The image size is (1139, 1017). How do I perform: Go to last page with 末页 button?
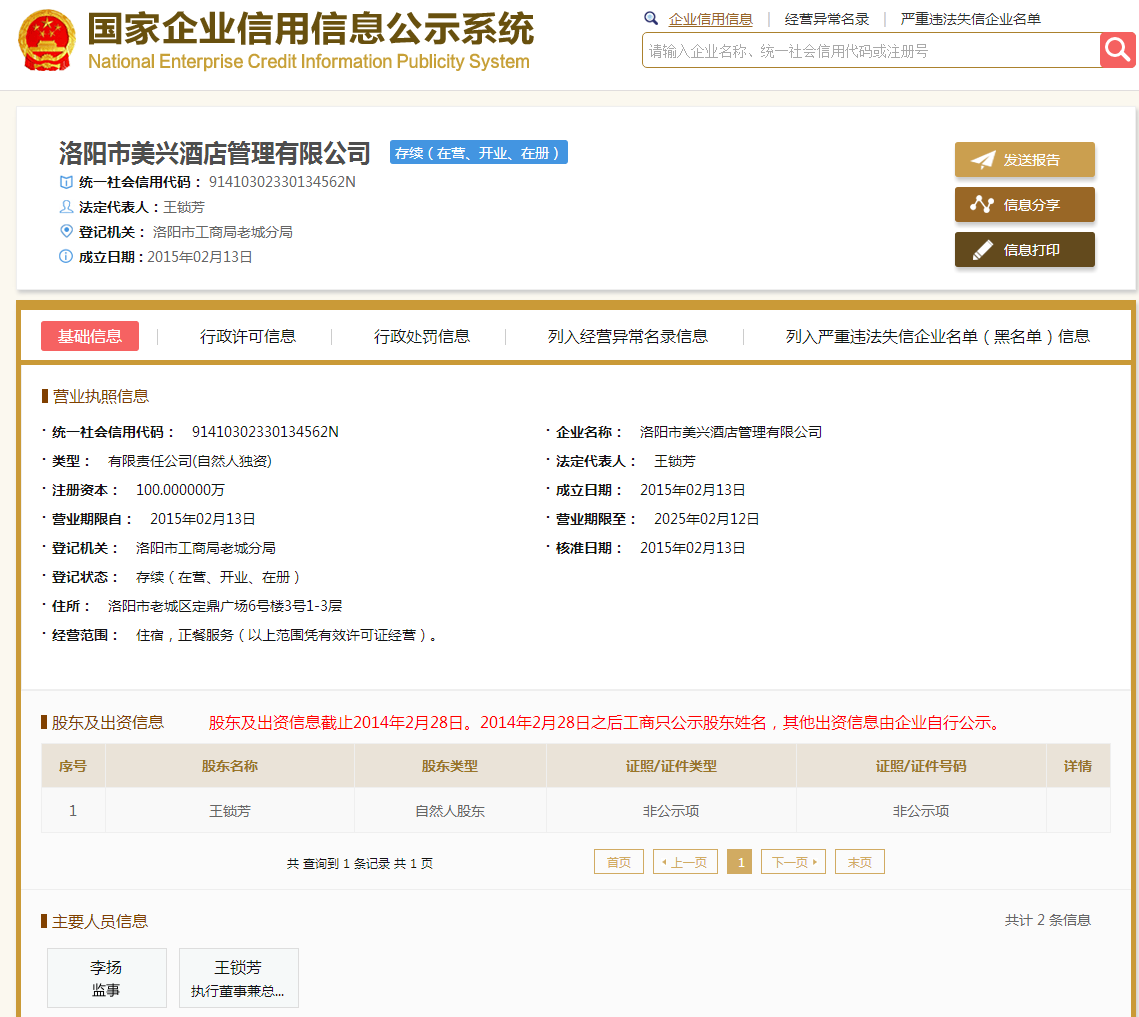[x=860, y=862]
